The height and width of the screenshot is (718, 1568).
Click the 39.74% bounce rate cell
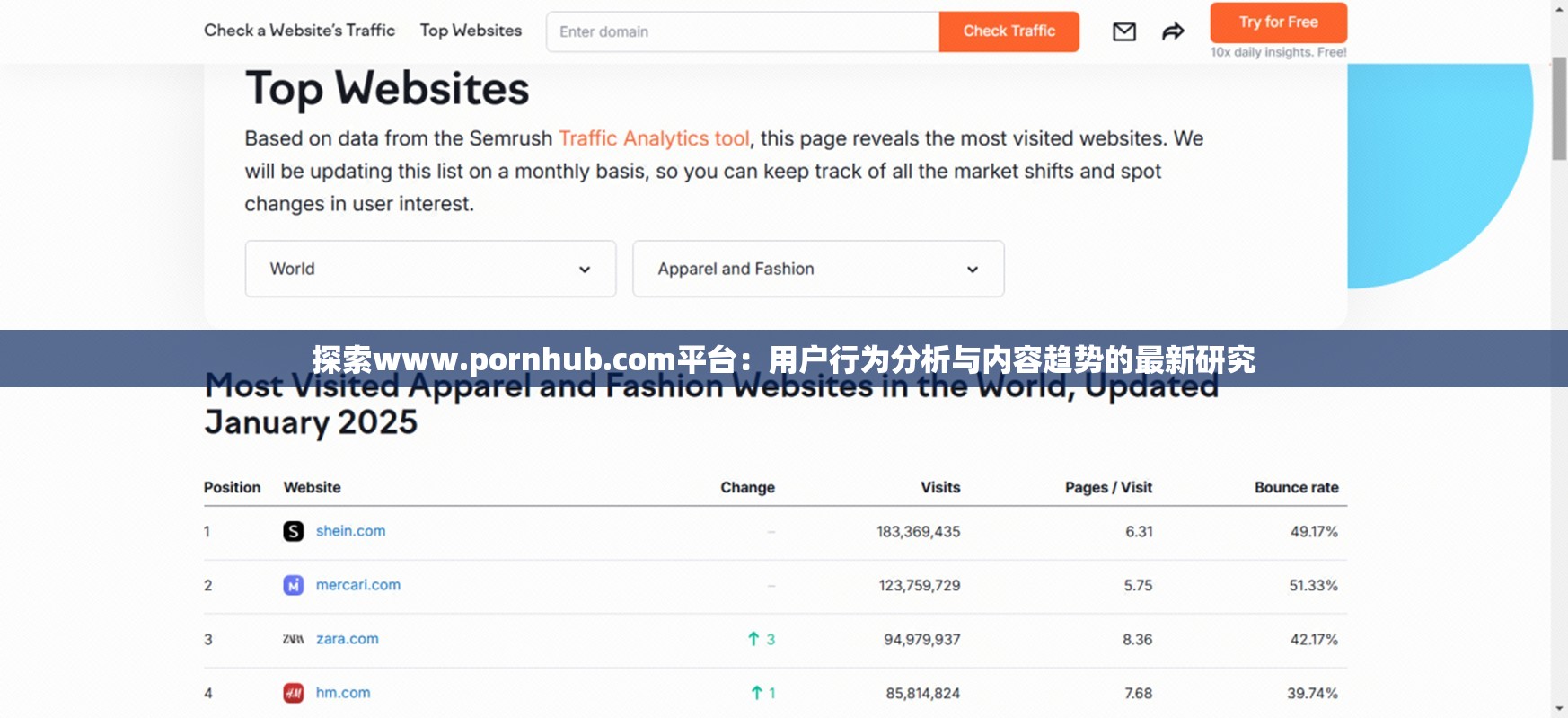[1313, 694]
